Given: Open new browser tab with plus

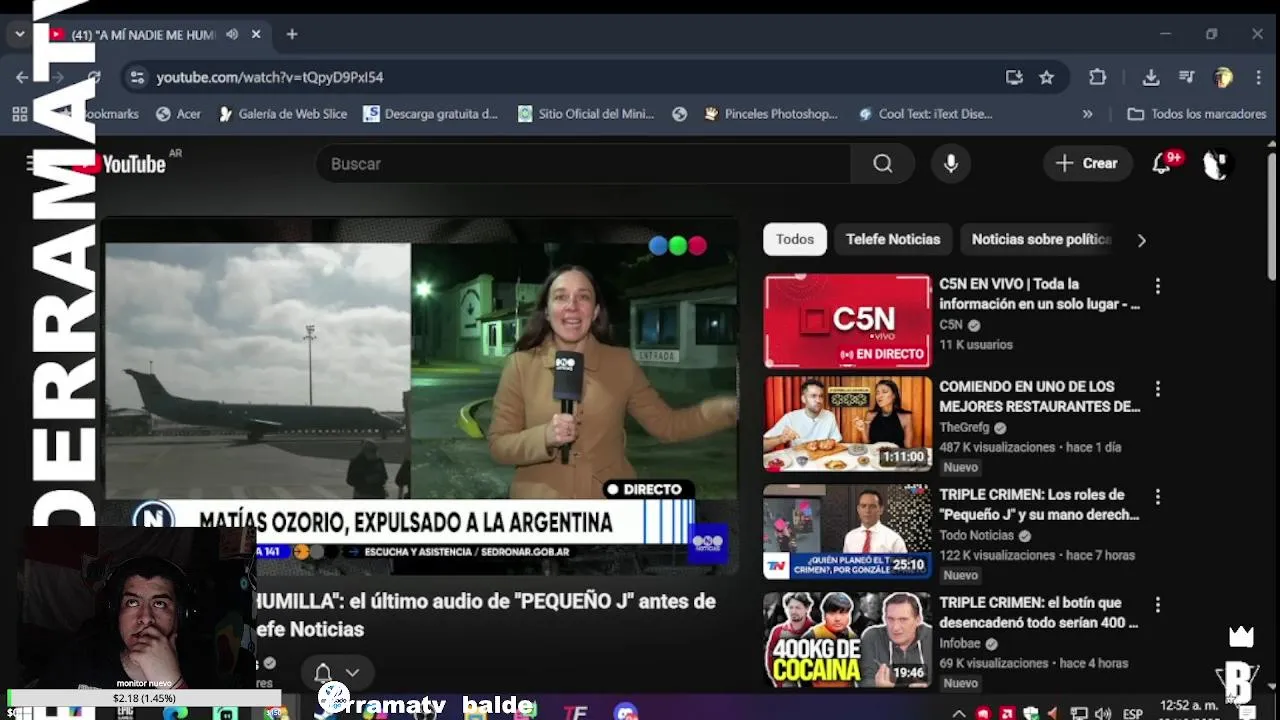Looking at the screenshot, I should 292,34.
